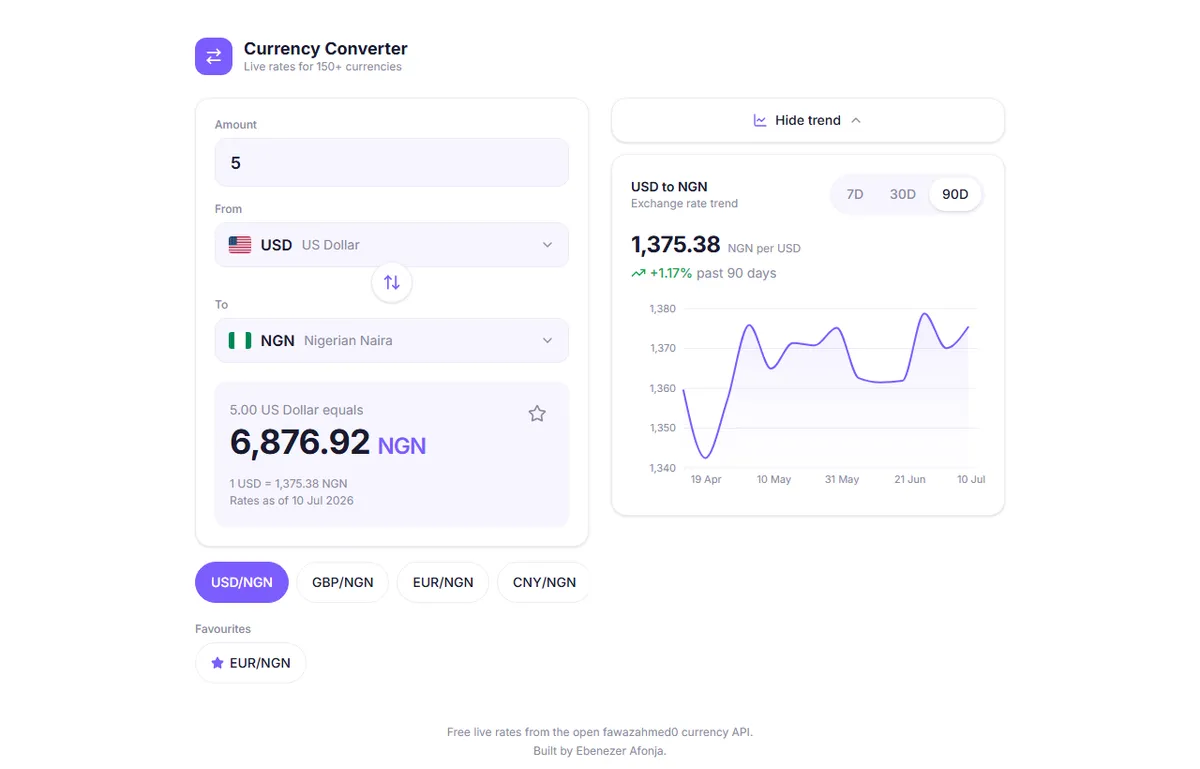Swap the From and To currencies
The width and height of the screenshot is (1200, 769).
coord(392,282)
